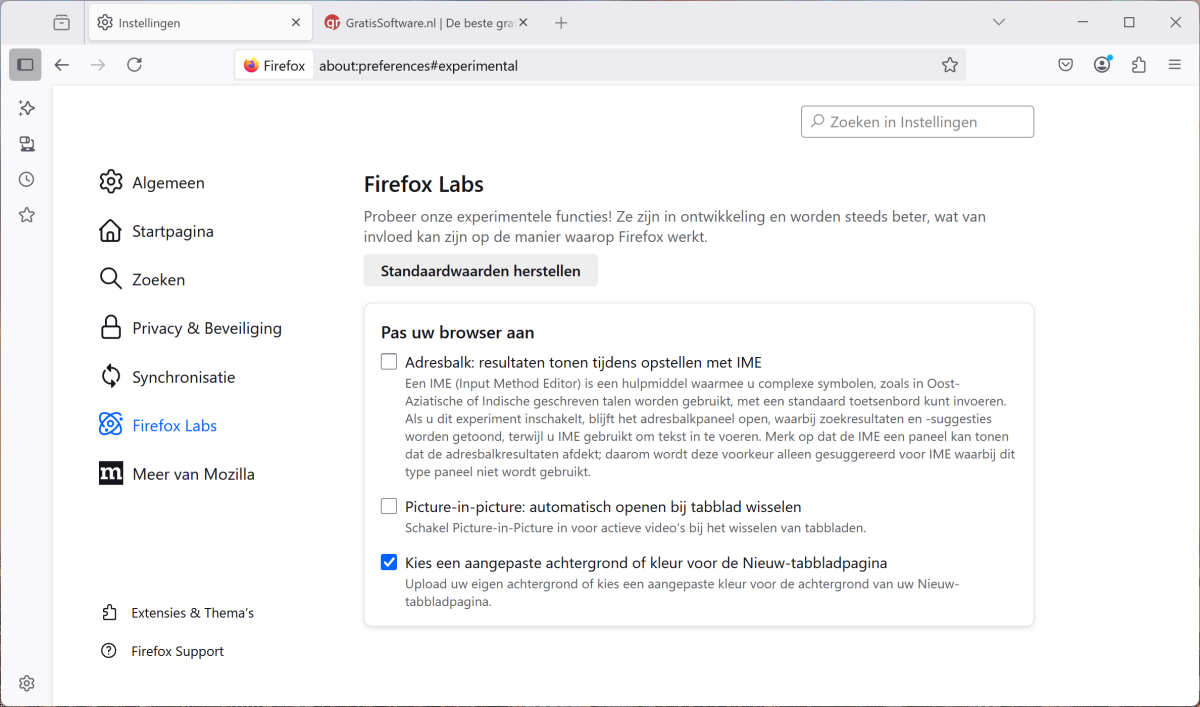Go to the Privacy & Beveiliging section
The height and width of the screenshot is (707, 1200).
click(x=207, y=328)
